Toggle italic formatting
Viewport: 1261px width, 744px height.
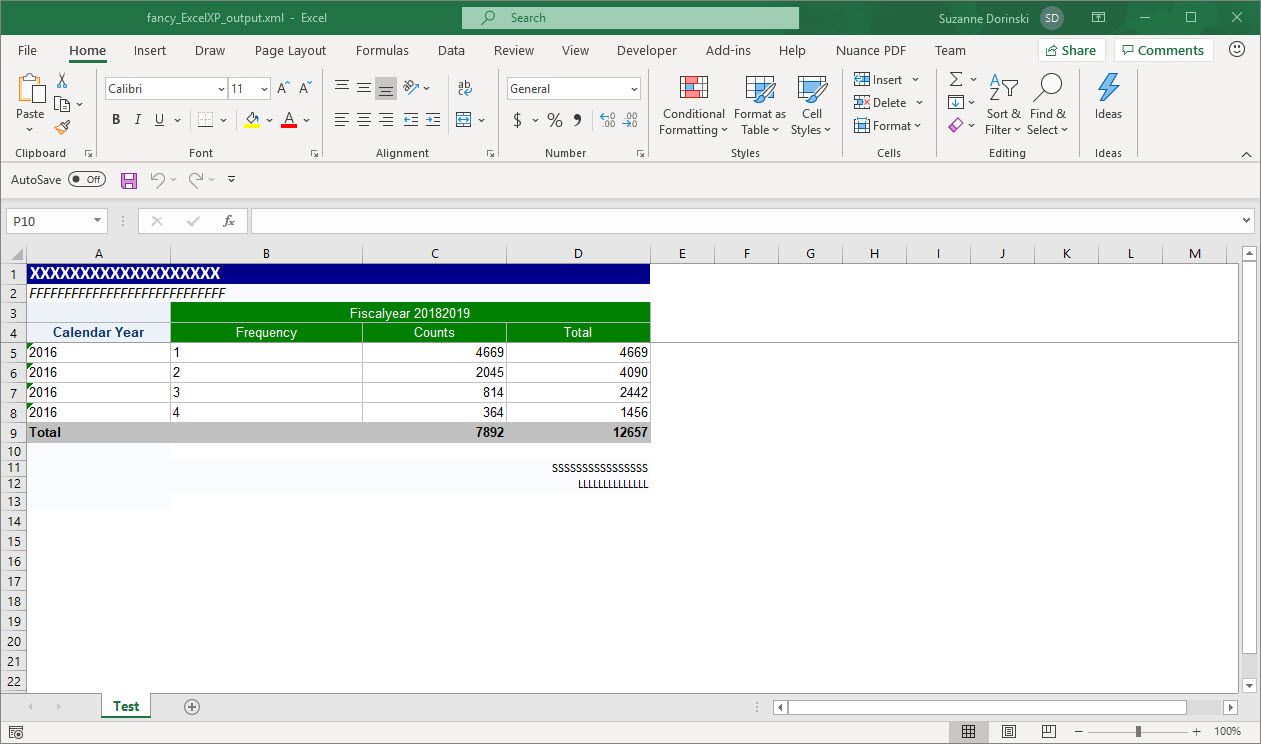point(138,120)
